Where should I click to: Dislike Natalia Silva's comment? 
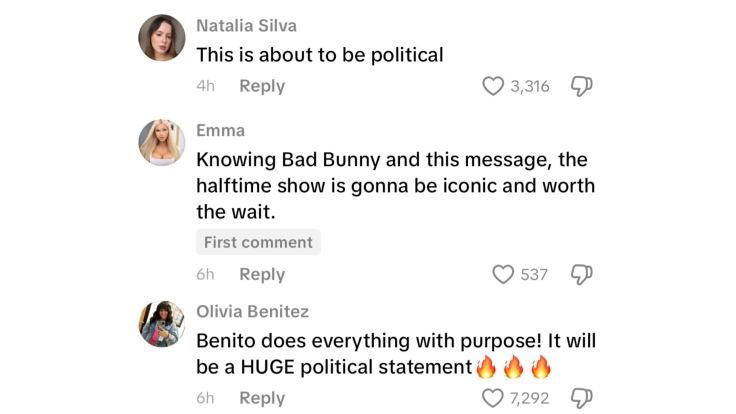click(x=581, y=86)
